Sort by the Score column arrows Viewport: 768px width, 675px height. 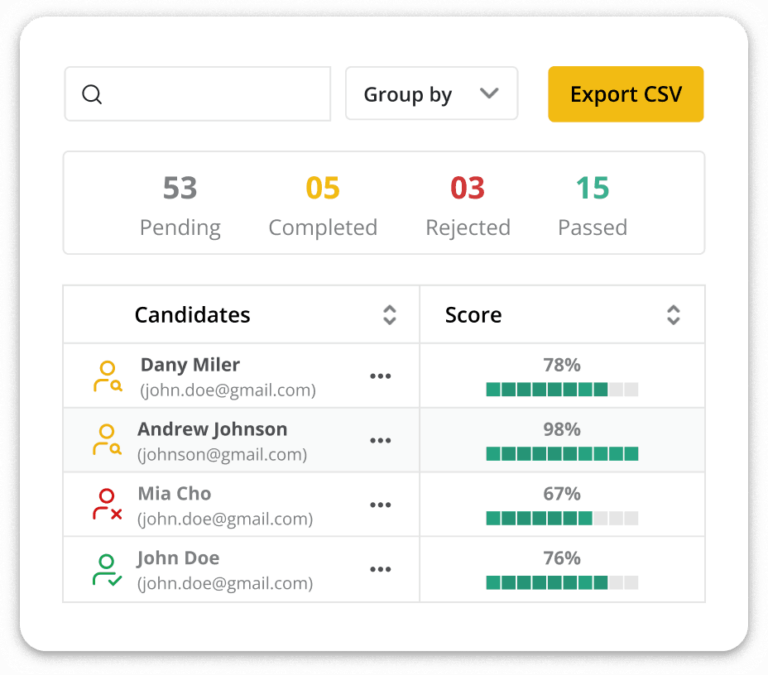pos(673,315)
